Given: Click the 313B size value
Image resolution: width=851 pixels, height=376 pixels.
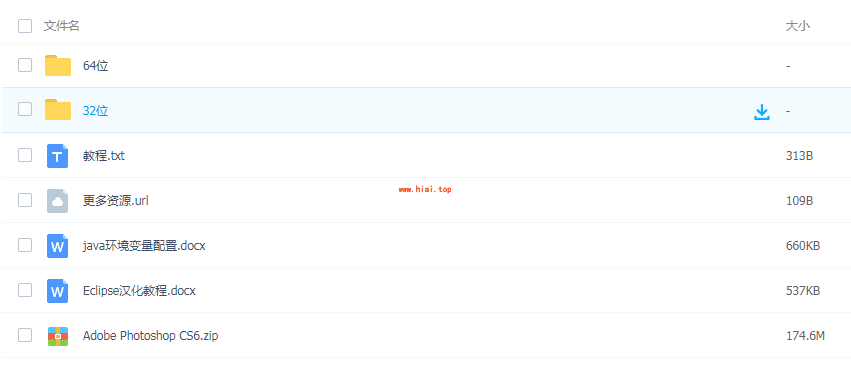Looking at the screenshot, I should pos(799,156).
